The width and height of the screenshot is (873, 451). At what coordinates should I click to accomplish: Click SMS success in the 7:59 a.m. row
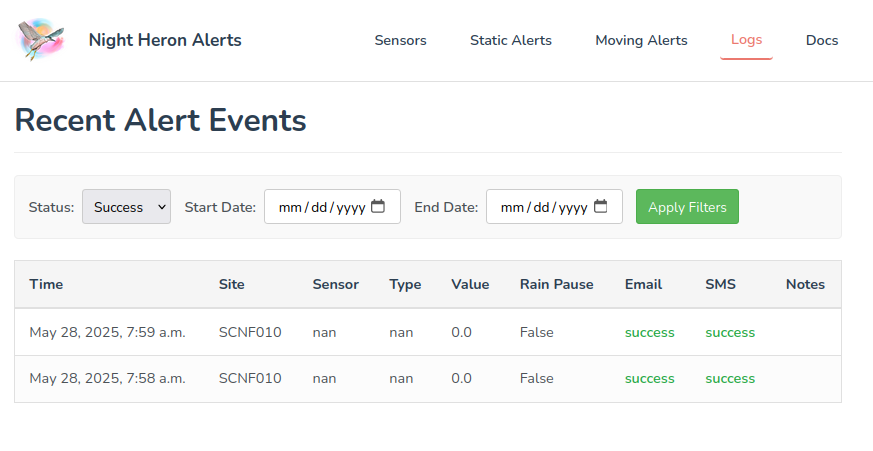730,332
